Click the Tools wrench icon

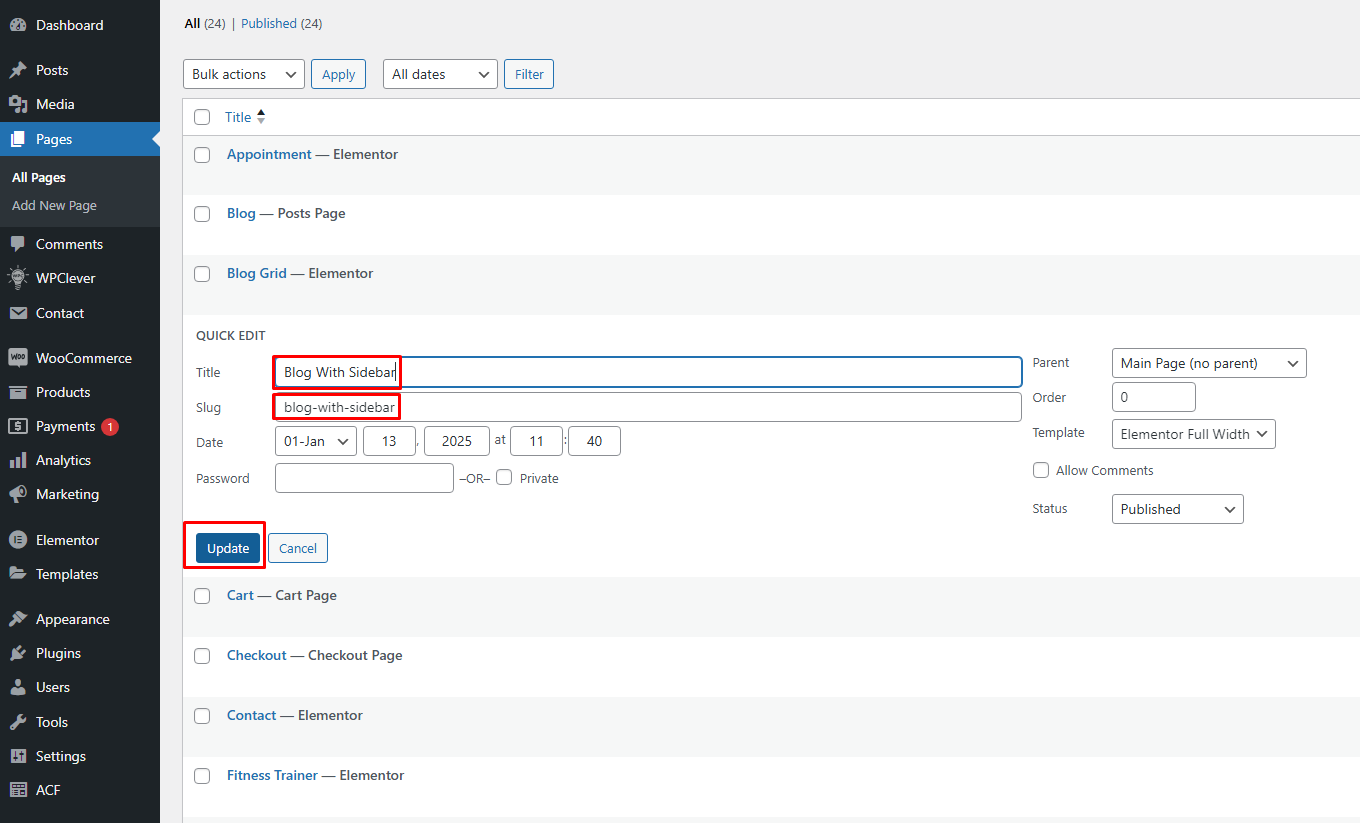tap(18, 722)
